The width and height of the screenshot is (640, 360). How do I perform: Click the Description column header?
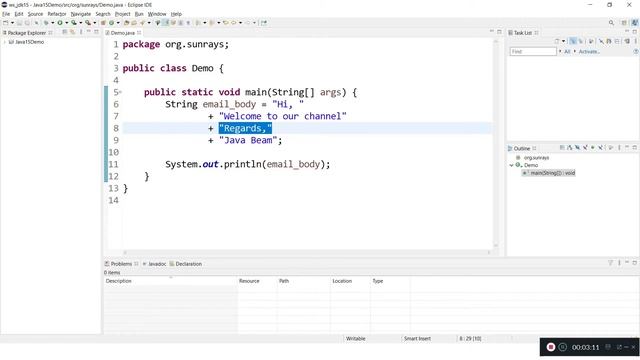pyautogui.click(x=171, y=281)
